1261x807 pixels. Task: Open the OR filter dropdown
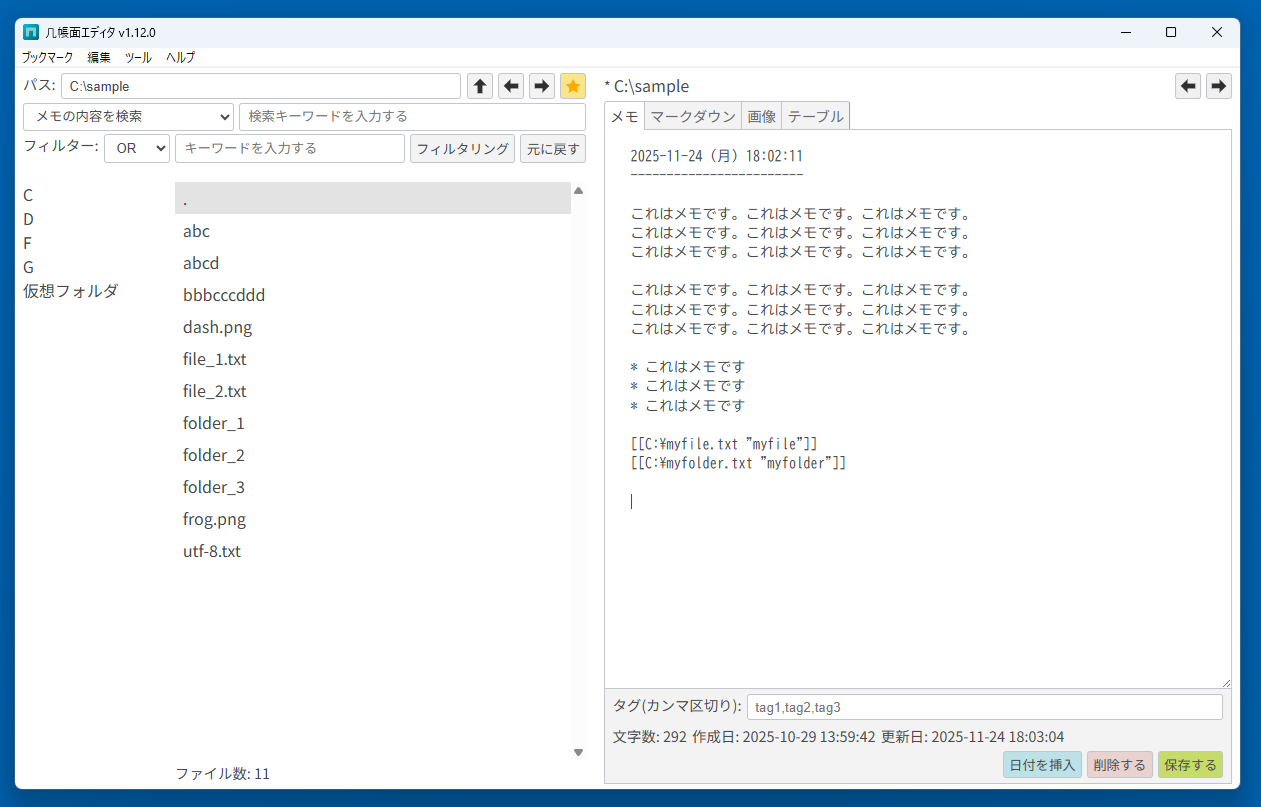point(137,148)
